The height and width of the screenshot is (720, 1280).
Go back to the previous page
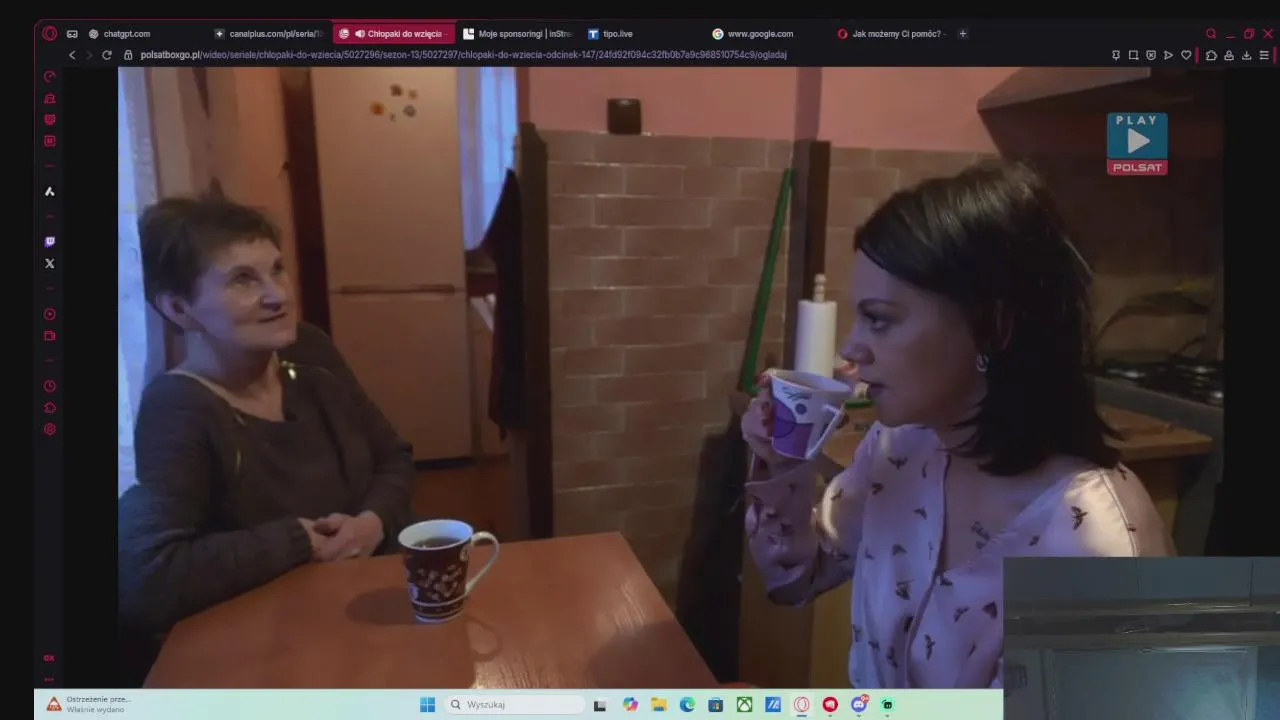72,55
